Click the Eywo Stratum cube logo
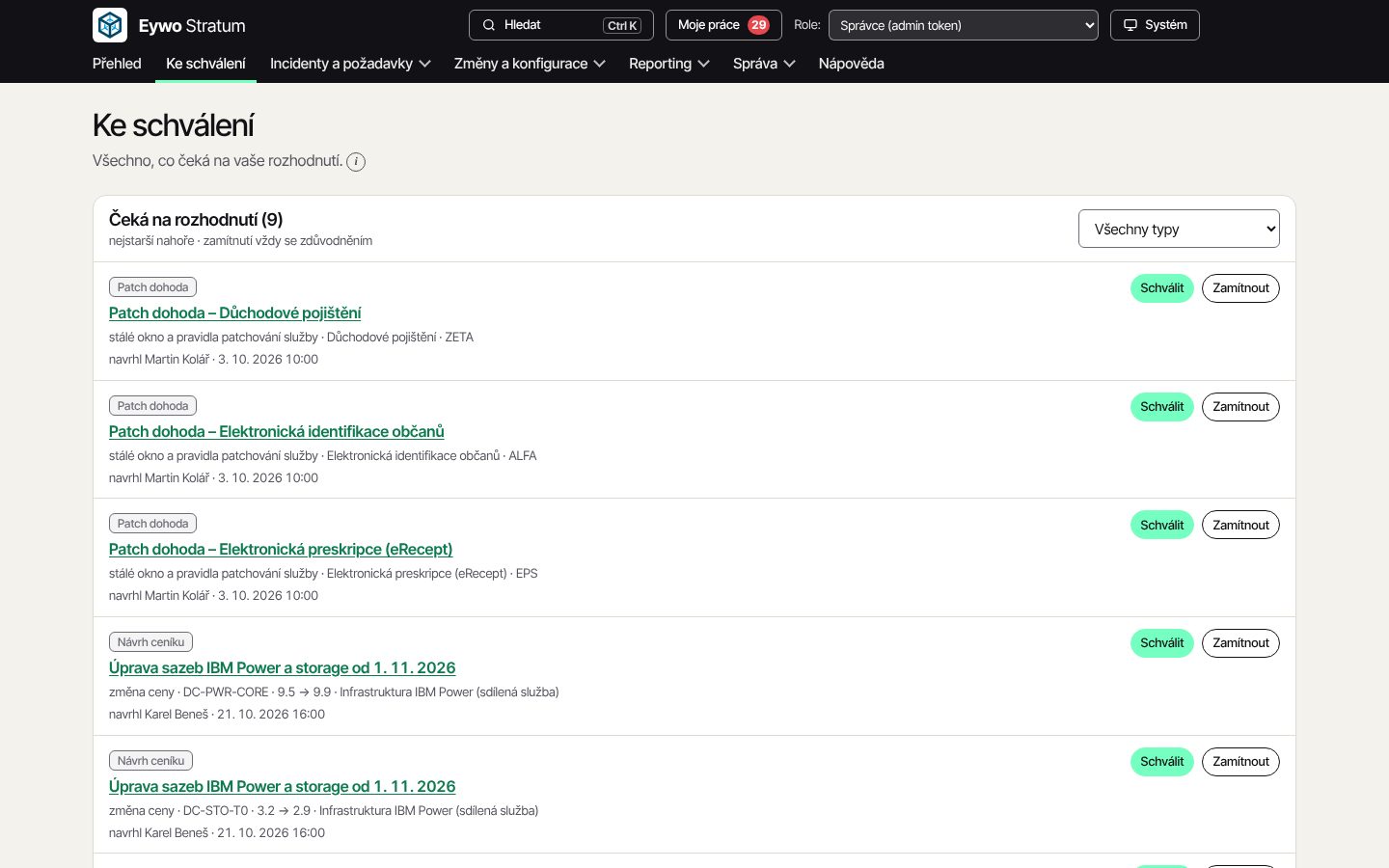1389x868 pixels. (x=110, y=25)
